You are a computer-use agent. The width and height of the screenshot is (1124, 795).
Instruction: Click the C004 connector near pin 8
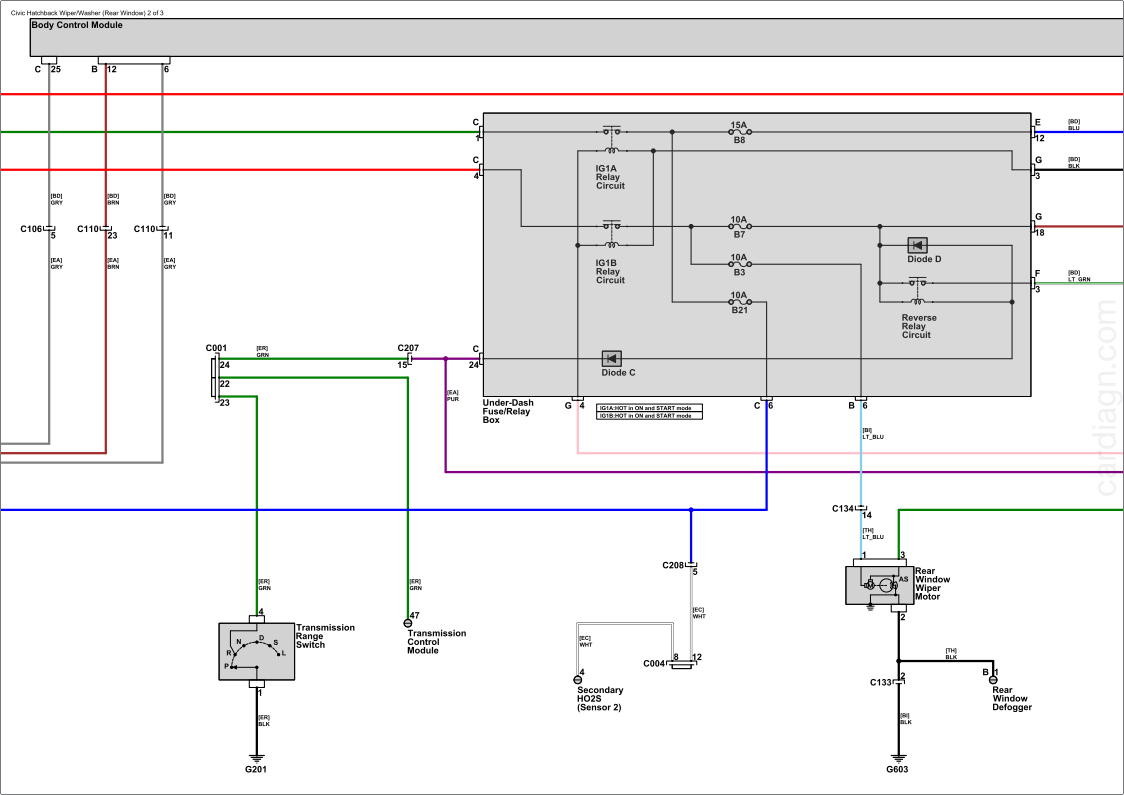click(682, 664)
